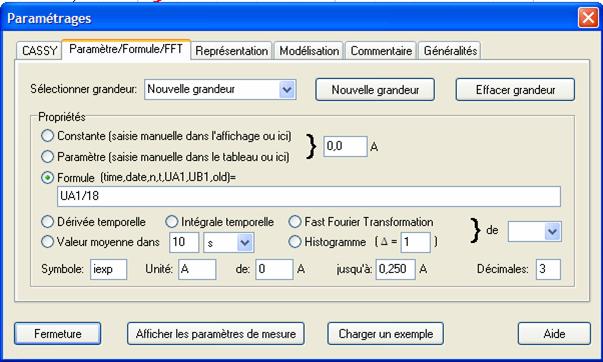
Task: Choose the Histogramme radio option
Action: (x=295, y=242)
